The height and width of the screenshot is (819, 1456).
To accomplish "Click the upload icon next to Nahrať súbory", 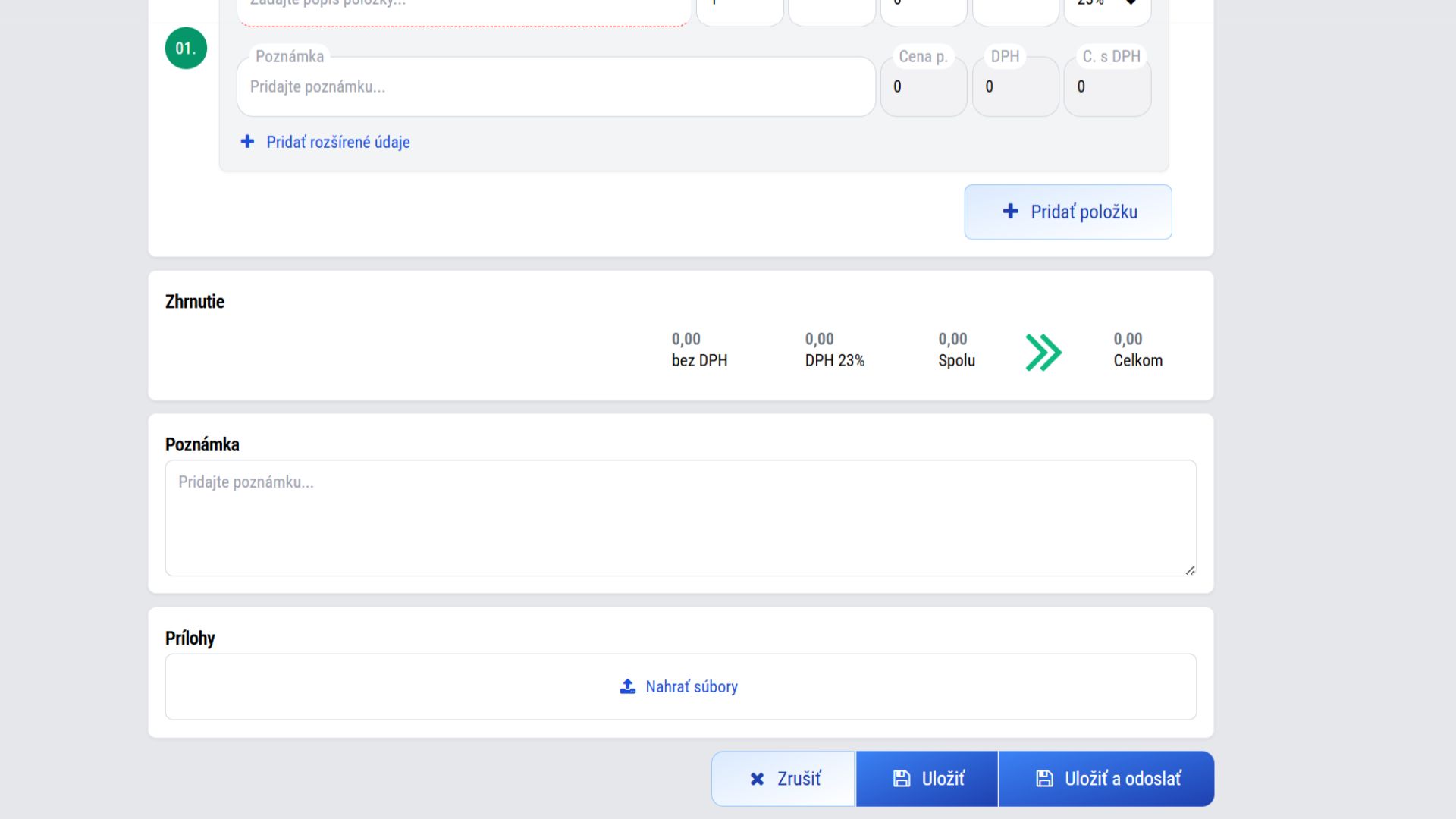I will click(x=627, y=687).
